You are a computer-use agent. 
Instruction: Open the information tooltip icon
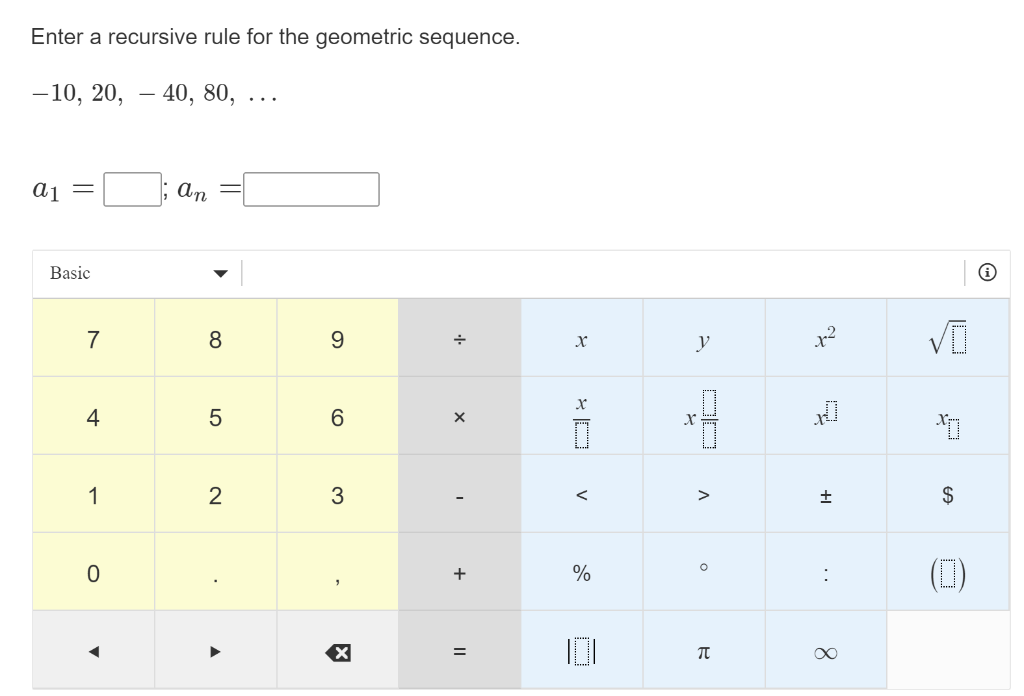click(987, 272)
